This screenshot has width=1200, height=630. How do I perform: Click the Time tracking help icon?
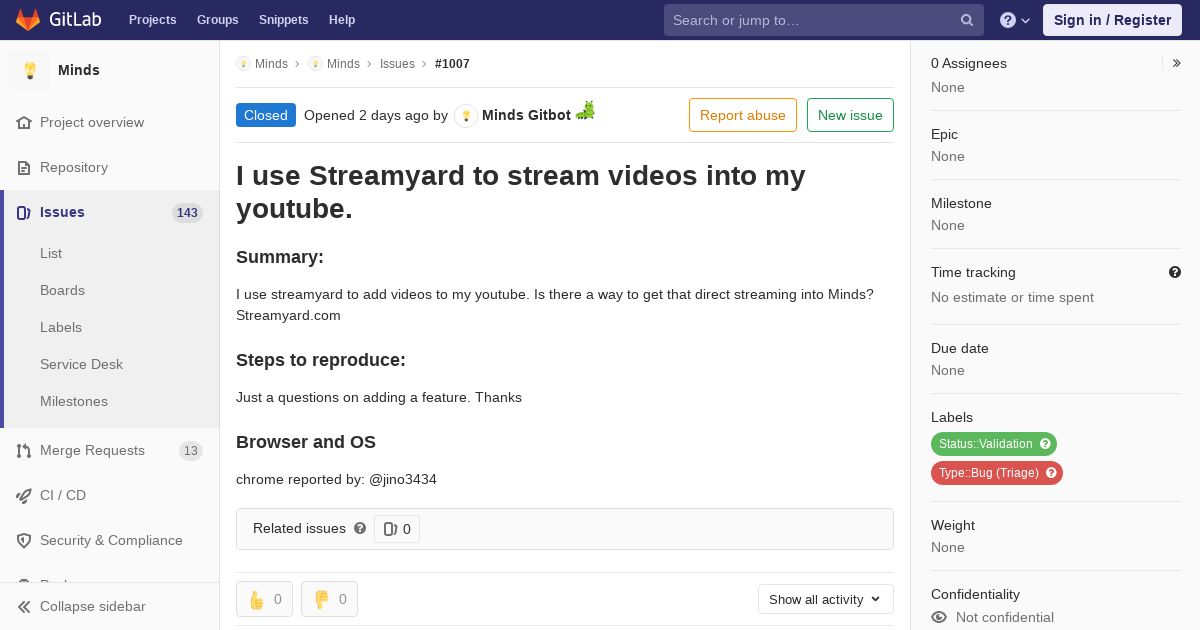click(x=1175, y=272)
